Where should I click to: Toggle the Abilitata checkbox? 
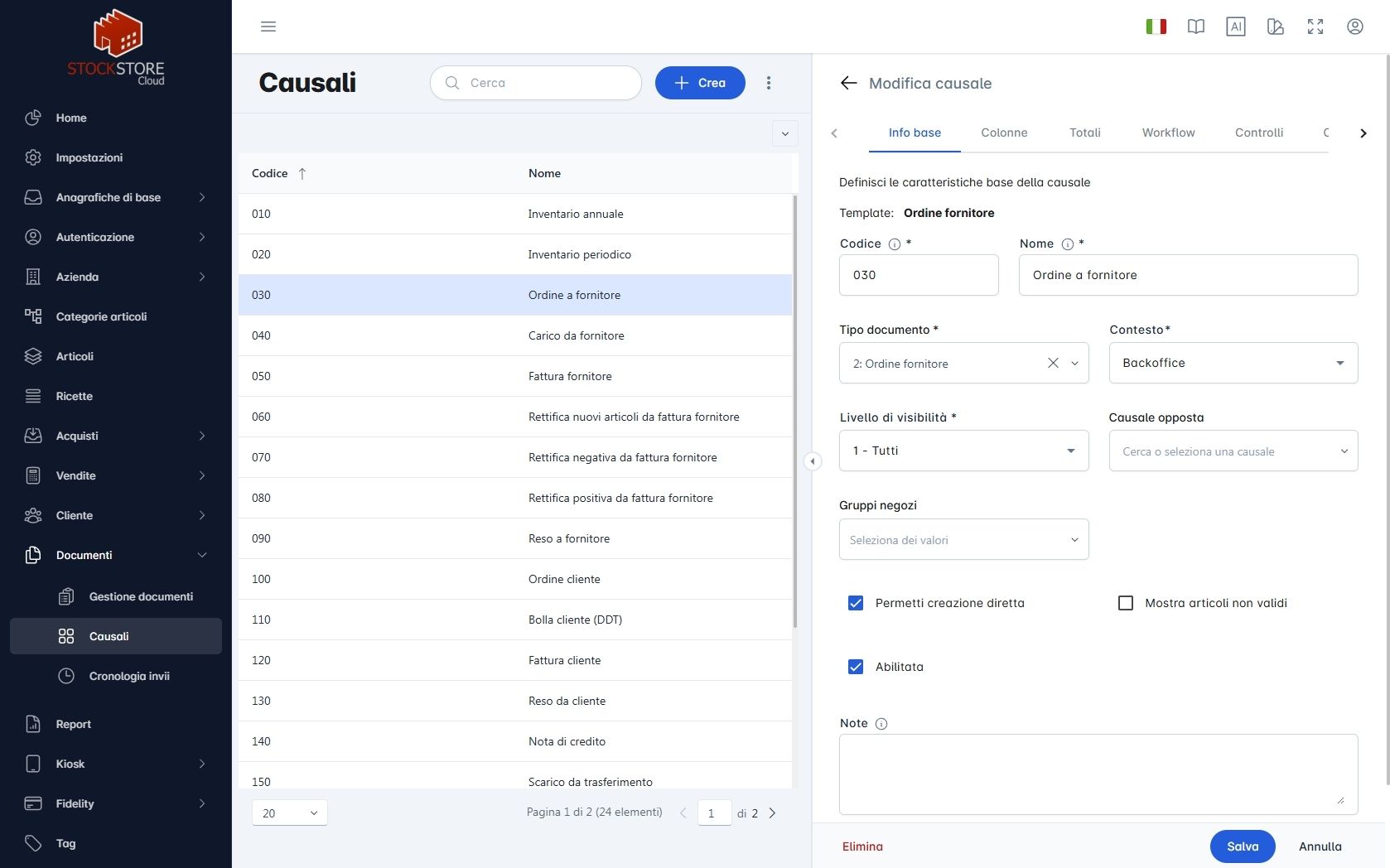(x=856, y=667)
